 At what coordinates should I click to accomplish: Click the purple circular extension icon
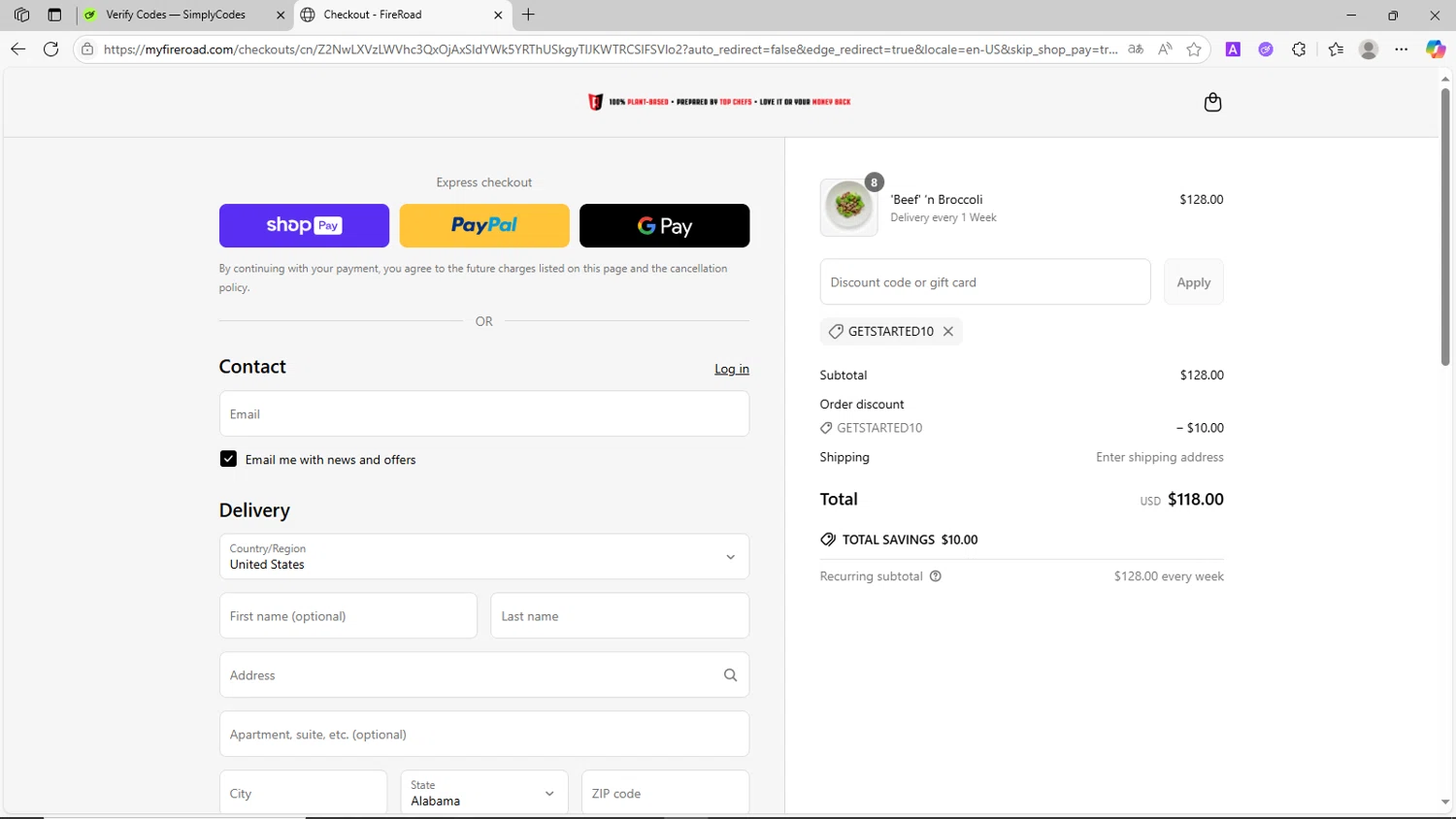[1266, 49]
